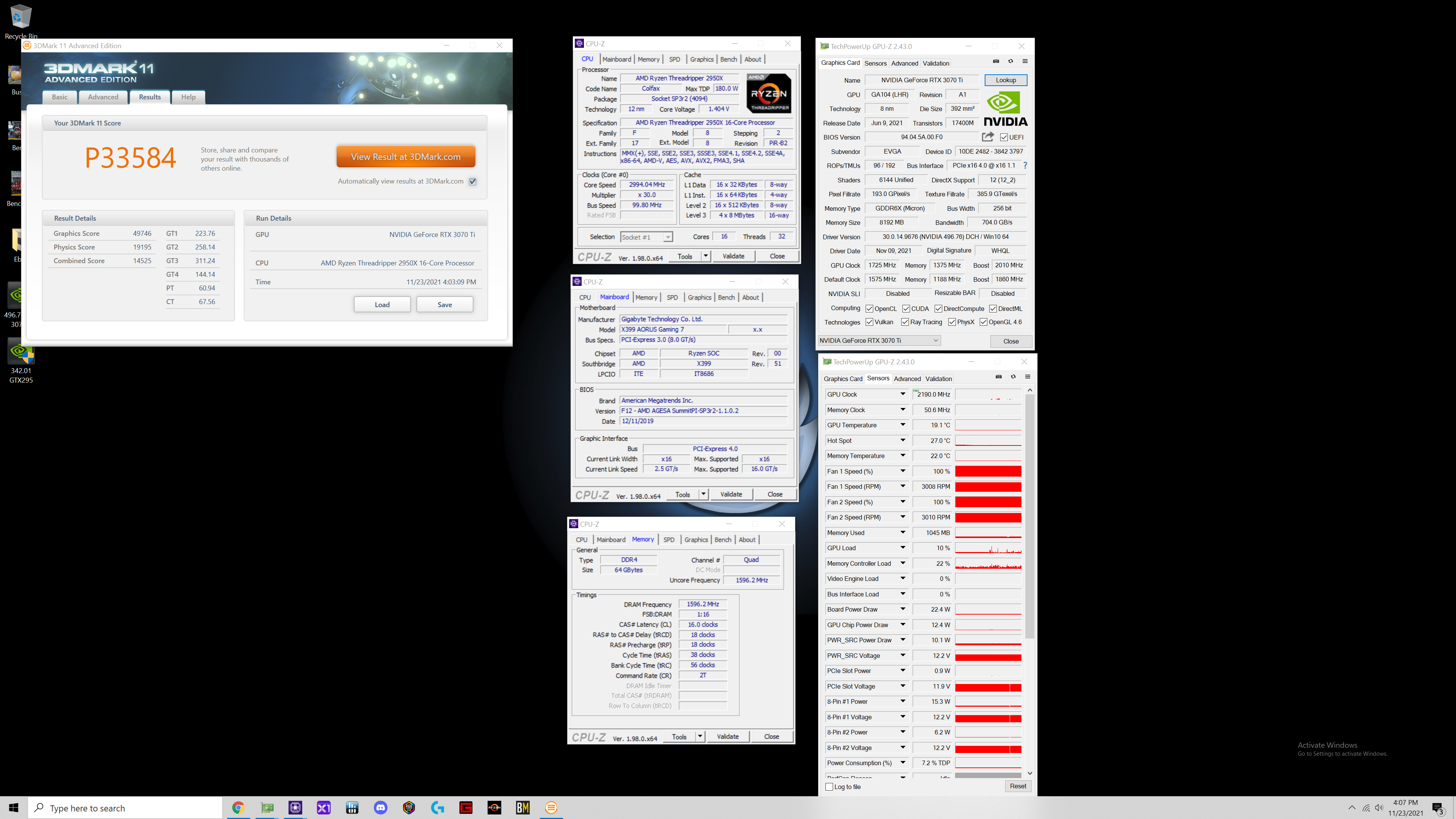This screenshot has width=1456, height=819.
Task: Enable the Log to file checkbox
Action: pos(829,787)
